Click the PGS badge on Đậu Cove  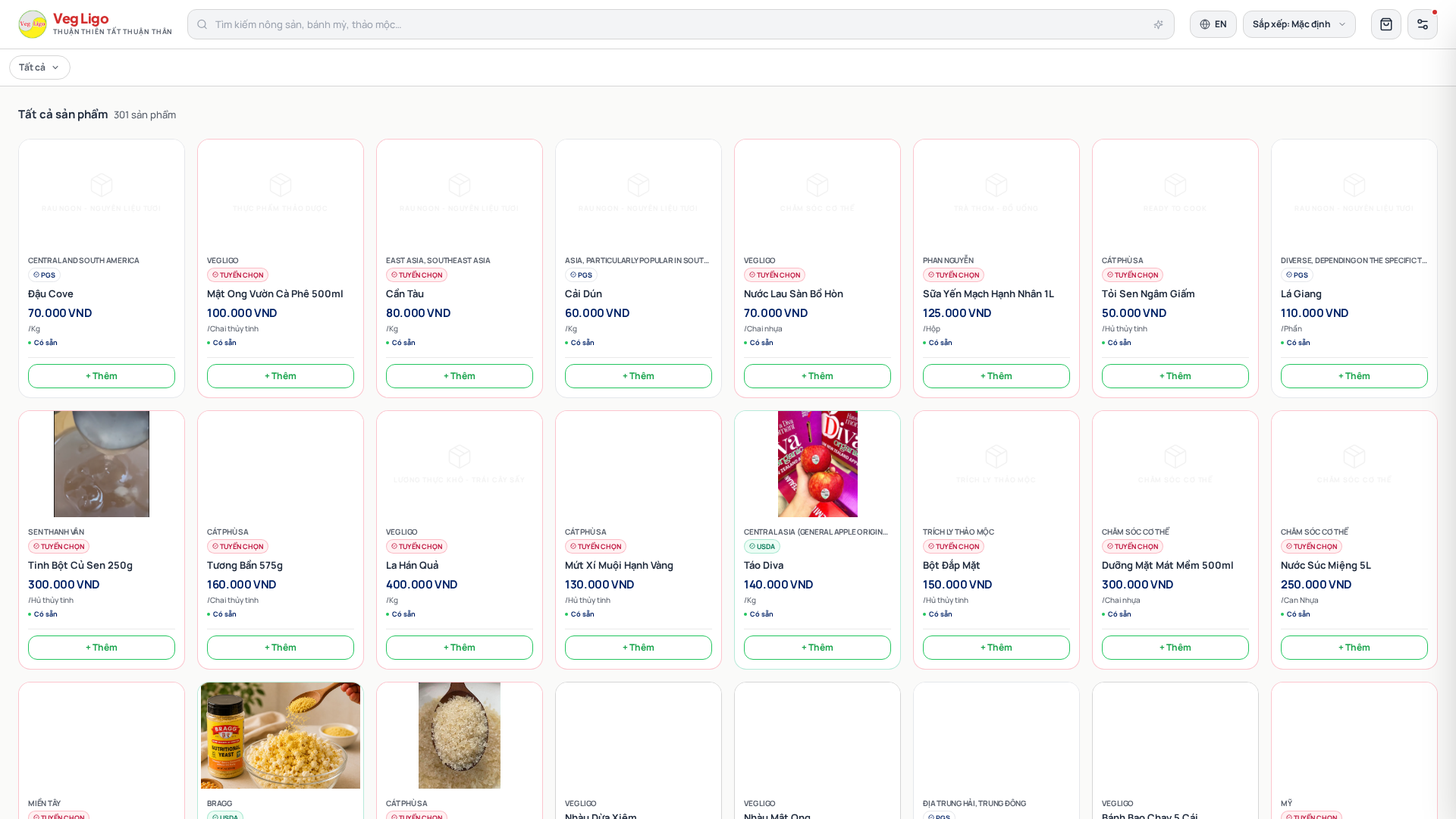[x=44, y=275]
